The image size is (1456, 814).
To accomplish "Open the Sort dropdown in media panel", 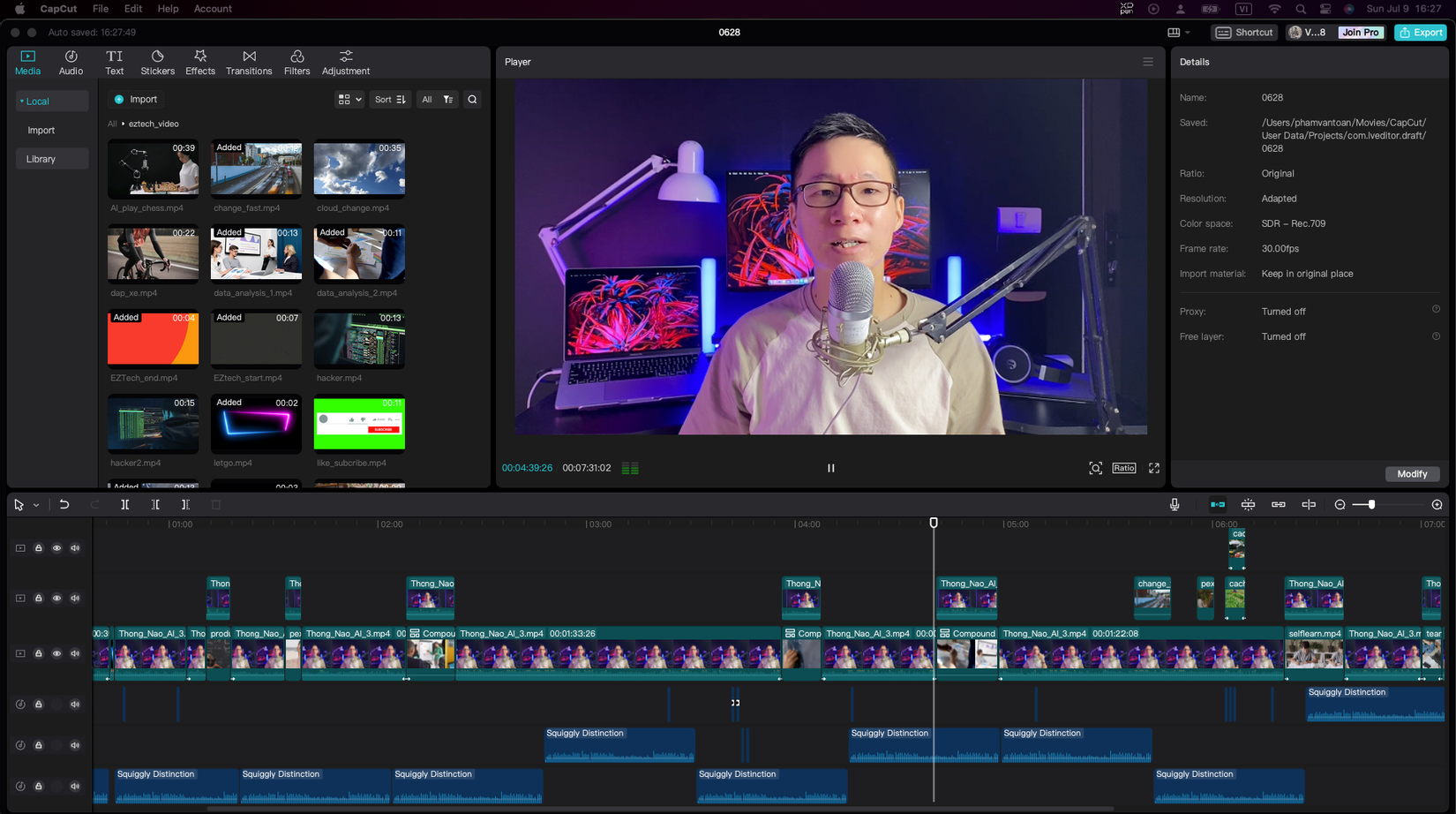I will pyautogui.click(x=389, y=100).
